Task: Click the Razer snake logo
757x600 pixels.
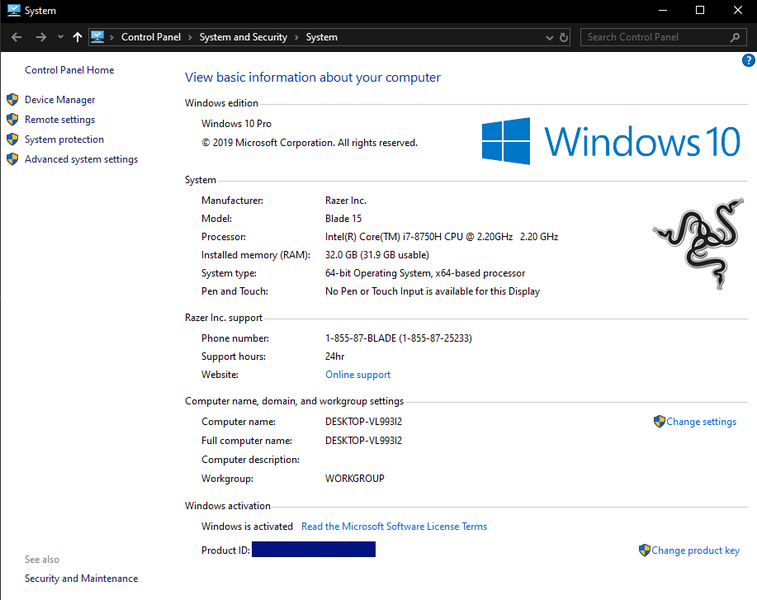Action: click(699, 243)
